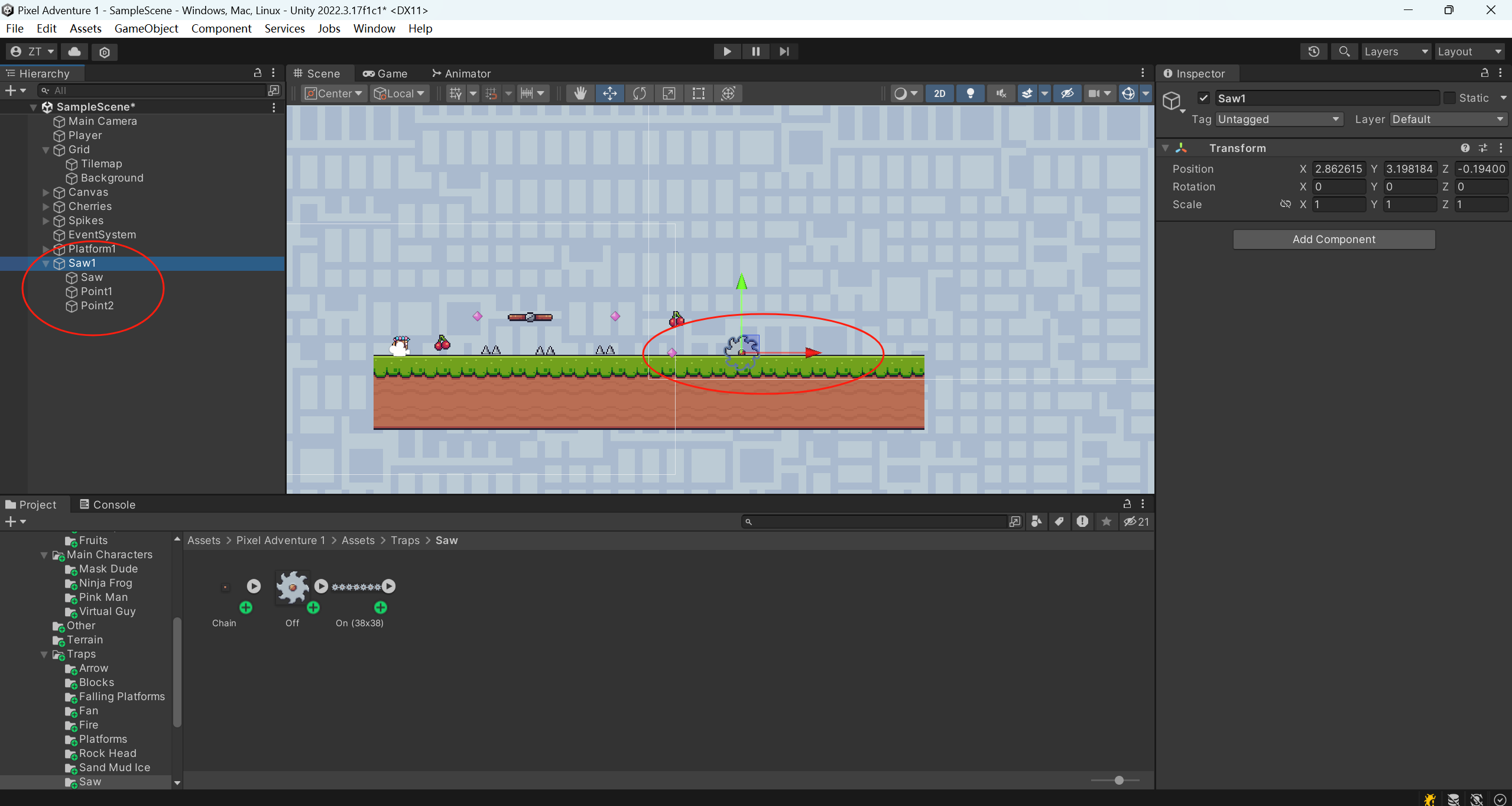
Task: Open the Tag Untagged dropdown
Action: click(x=1279, y=119)
